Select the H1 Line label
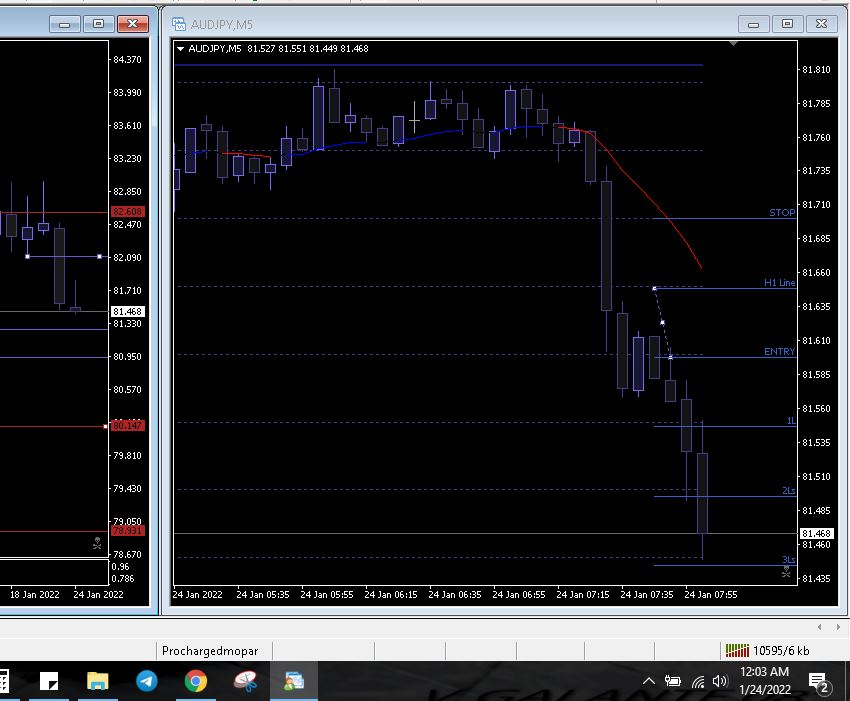850x701 pixels. point(779,283)
